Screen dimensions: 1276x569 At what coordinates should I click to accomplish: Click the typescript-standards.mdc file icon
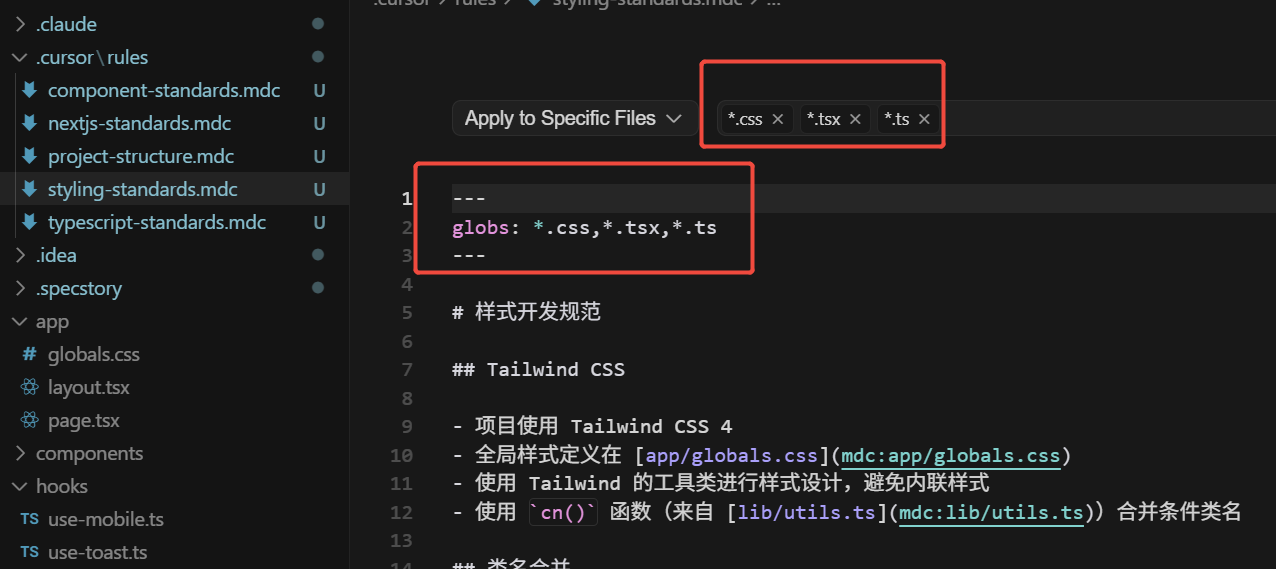pos(29,222)
